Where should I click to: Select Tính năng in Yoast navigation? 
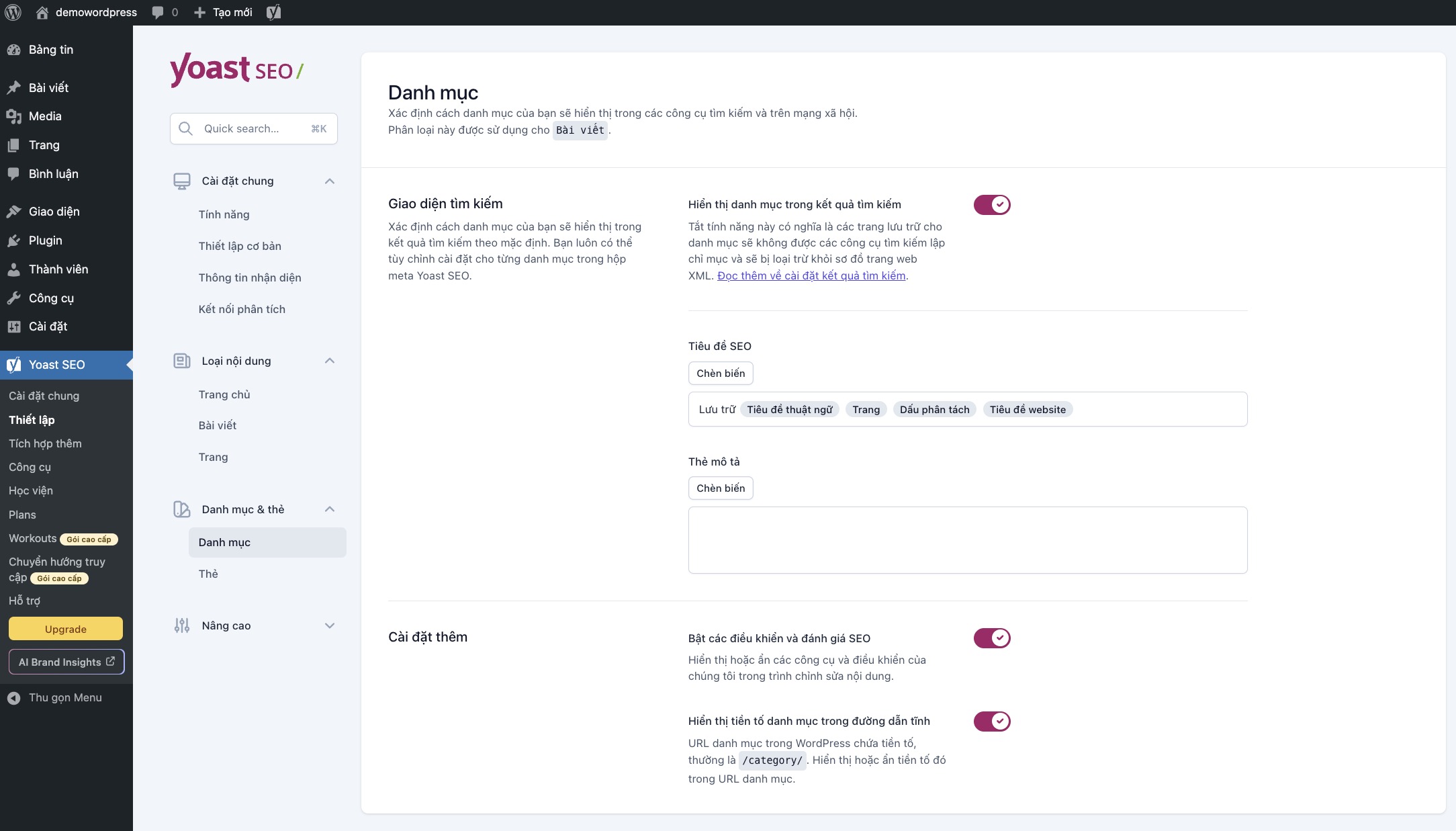[x=224, y=214]
